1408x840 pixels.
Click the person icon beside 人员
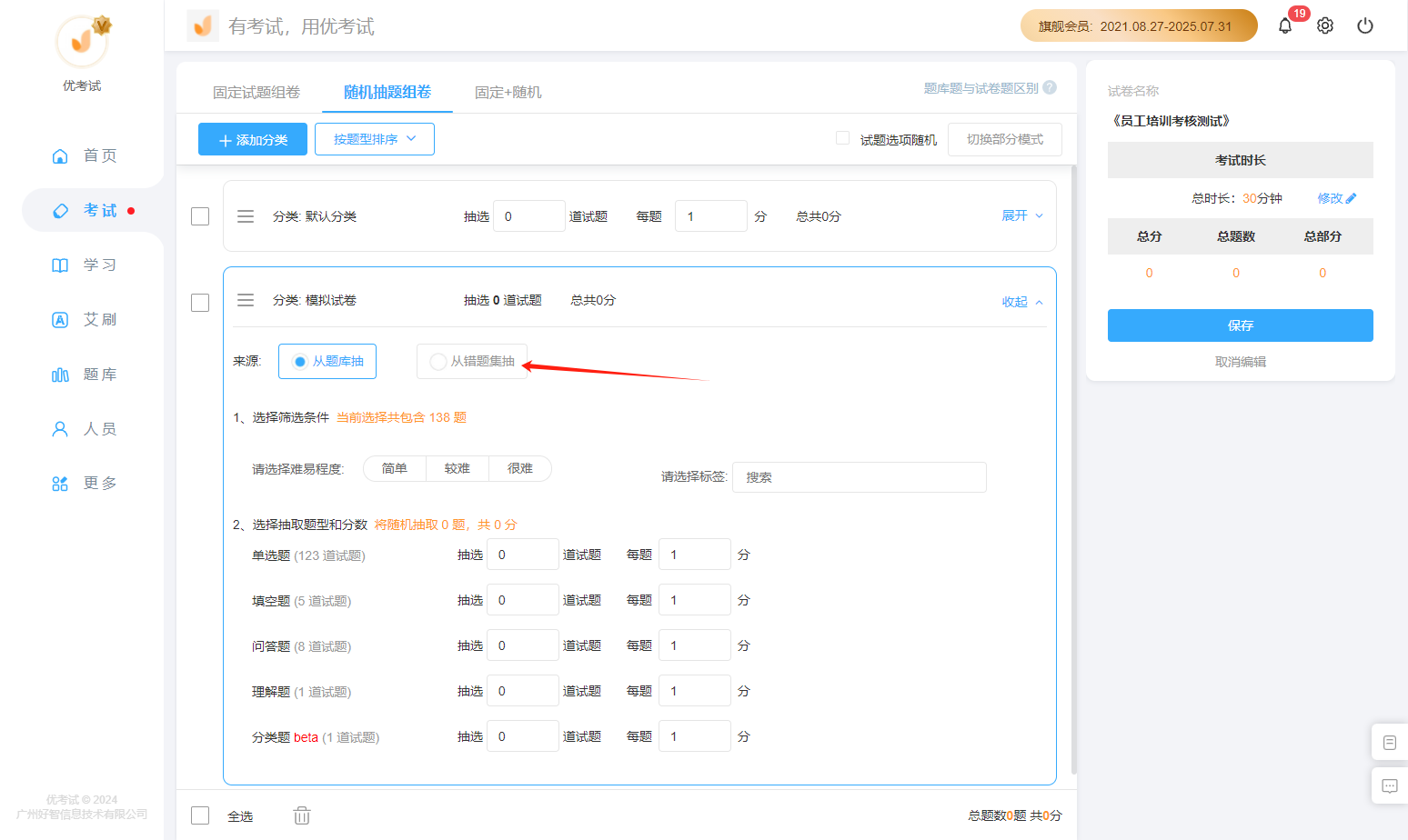pyautogui.click(x=60, y=429)
